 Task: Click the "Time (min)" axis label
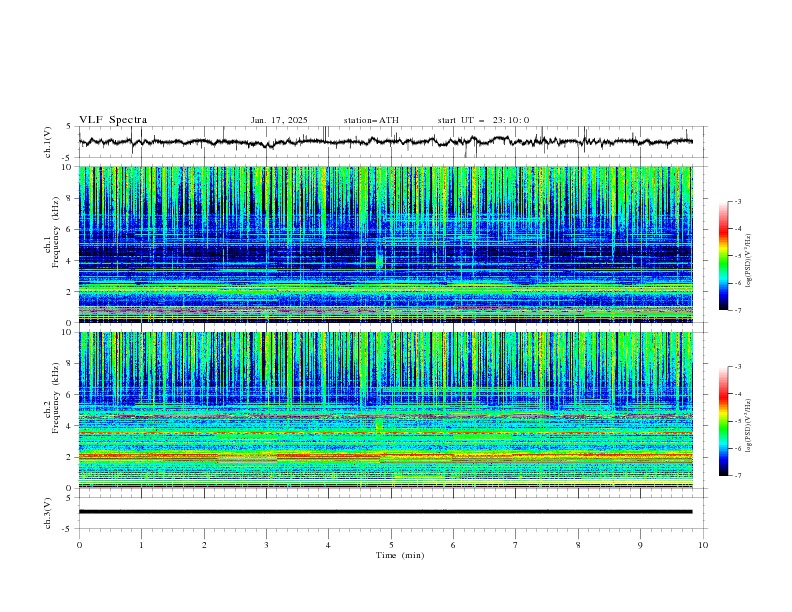point(400,555)
